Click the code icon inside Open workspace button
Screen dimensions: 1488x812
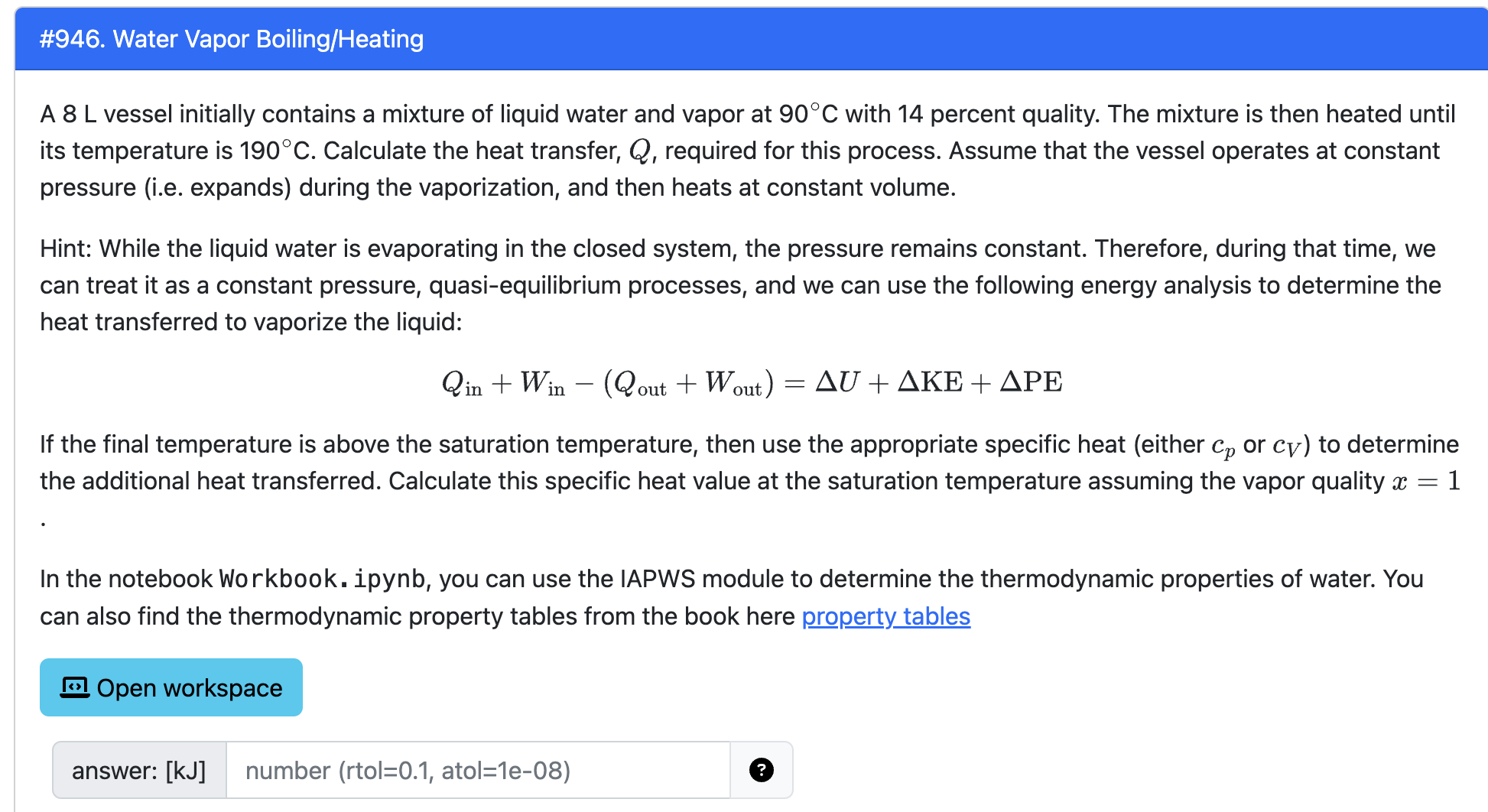pyautogui.click(x=73, y=687)
